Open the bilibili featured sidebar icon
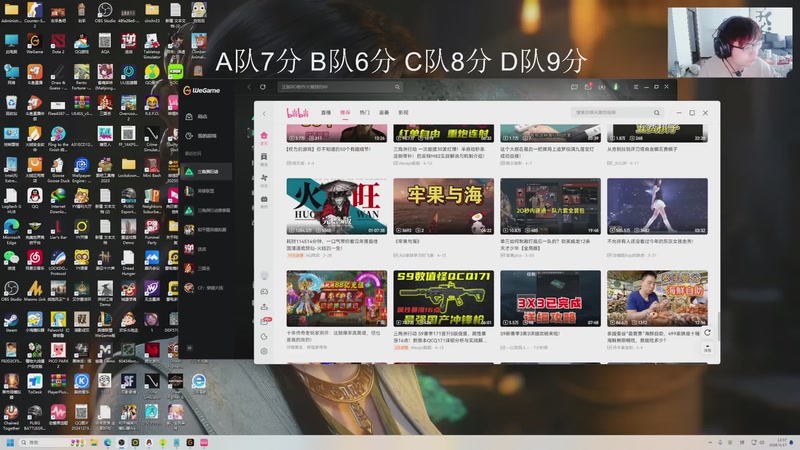Viewport: 800px width, 450px height. (264, 157)
